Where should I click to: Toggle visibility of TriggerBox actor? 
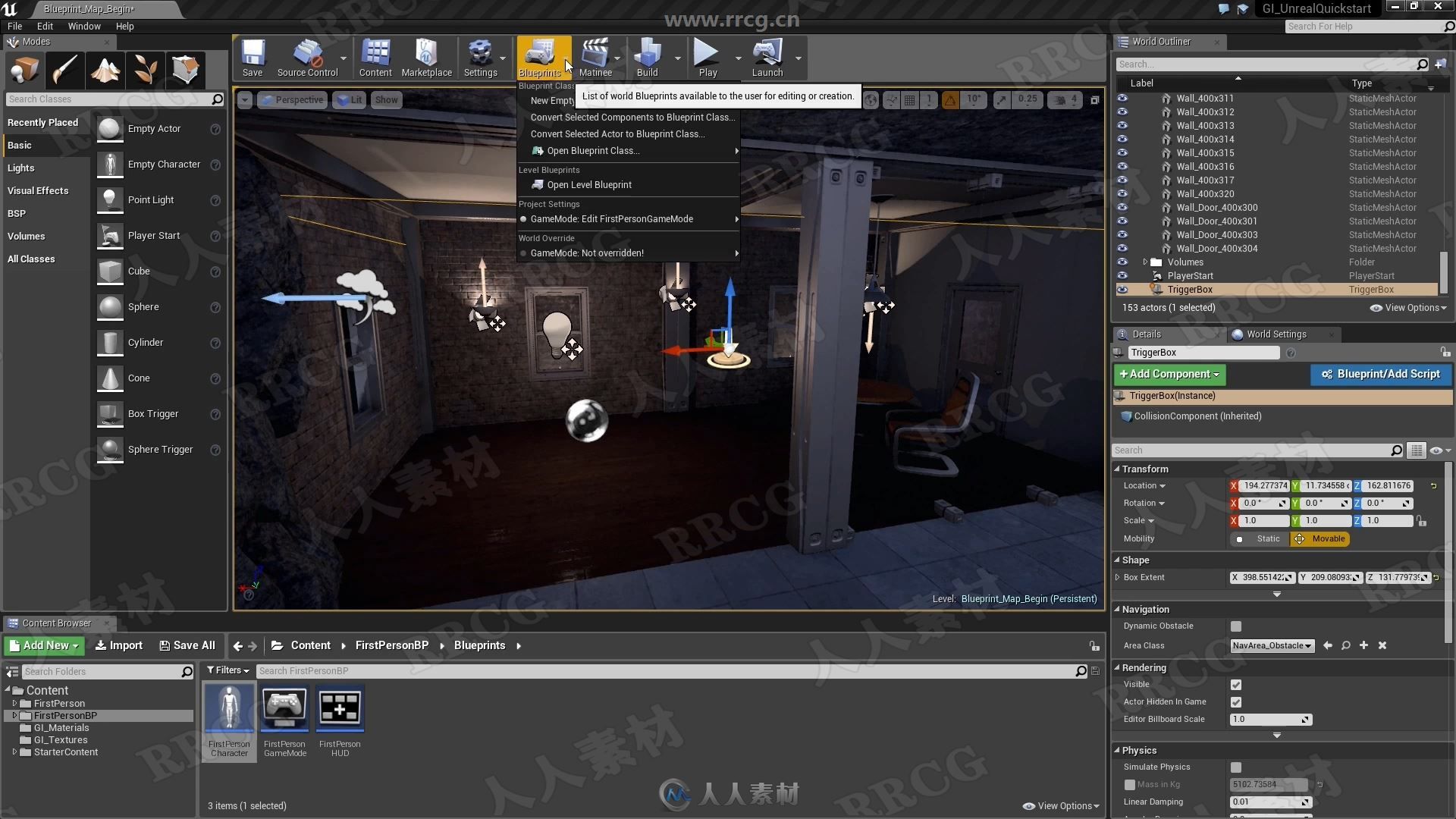click(1122, 289)
